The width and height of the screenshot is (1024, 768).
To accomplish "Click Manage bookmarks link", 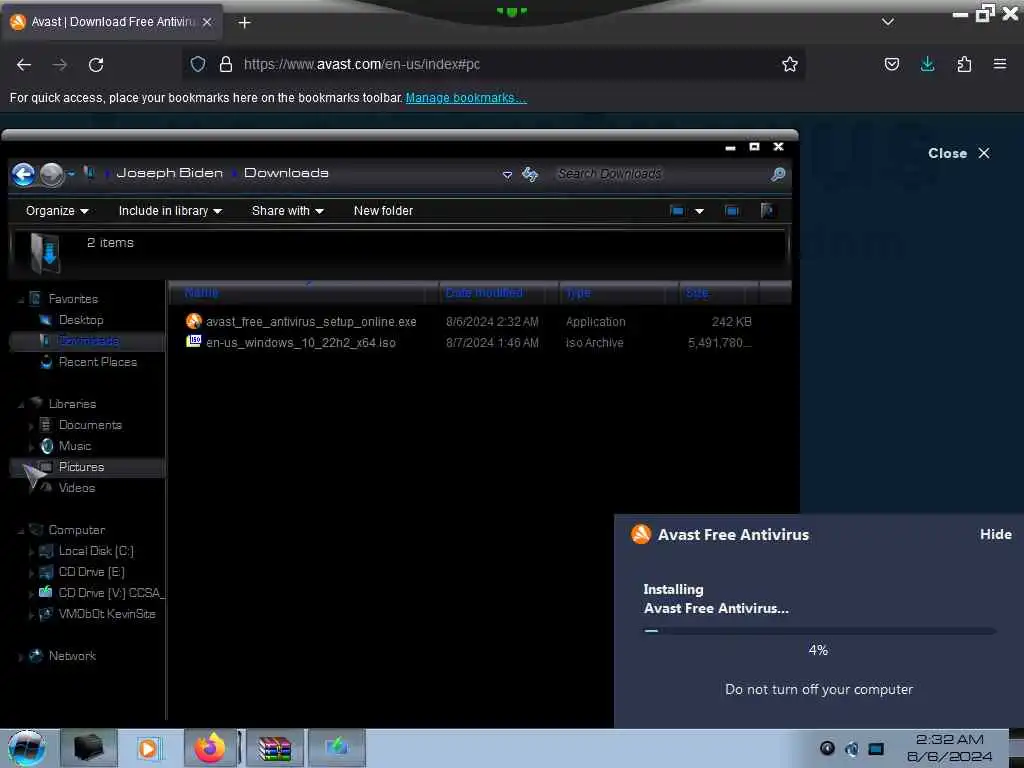I will point(466,98).
